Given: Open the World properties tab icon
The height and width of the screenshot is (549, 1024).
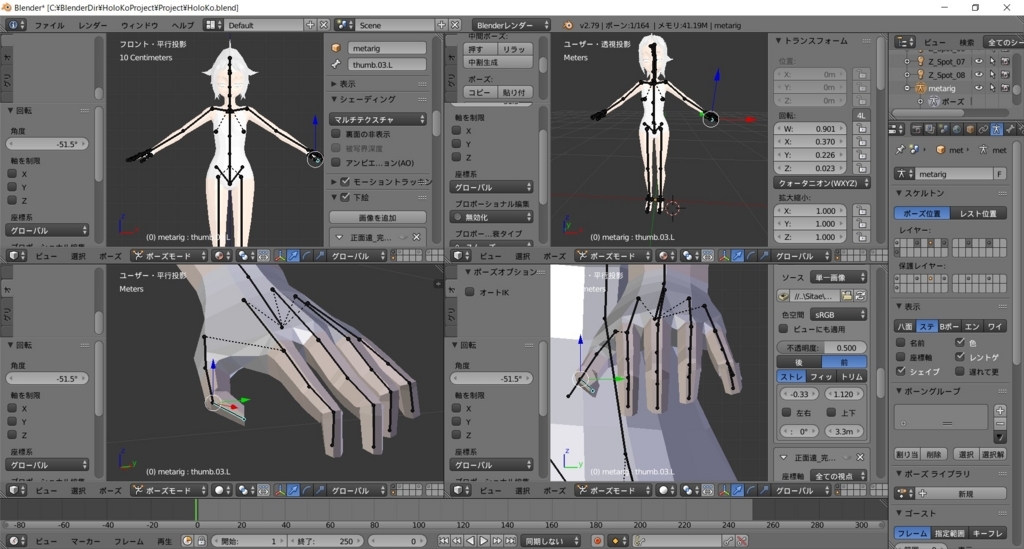Looking at the screenshot, I should tap(957, 129).
